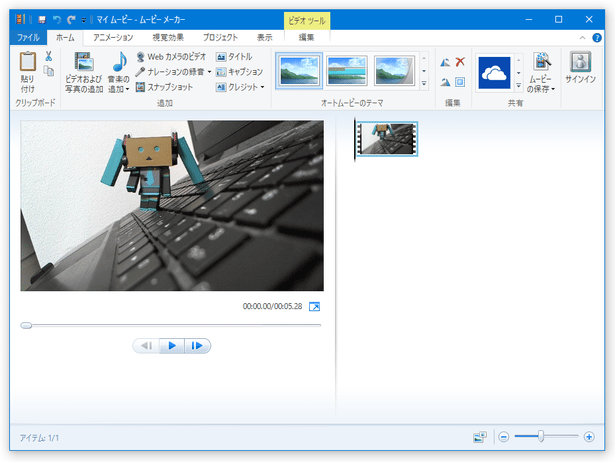Select the second AutoMovie theme thumbnail

[347, 71]
